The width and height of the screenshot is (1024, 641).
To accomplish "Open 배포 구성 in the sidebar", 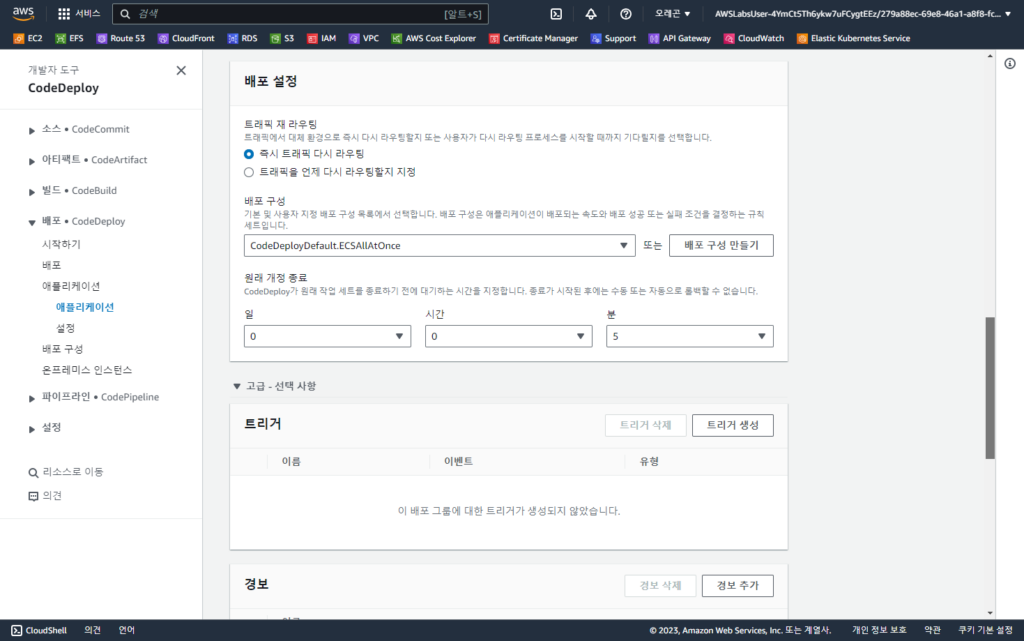I will point(63,349).
